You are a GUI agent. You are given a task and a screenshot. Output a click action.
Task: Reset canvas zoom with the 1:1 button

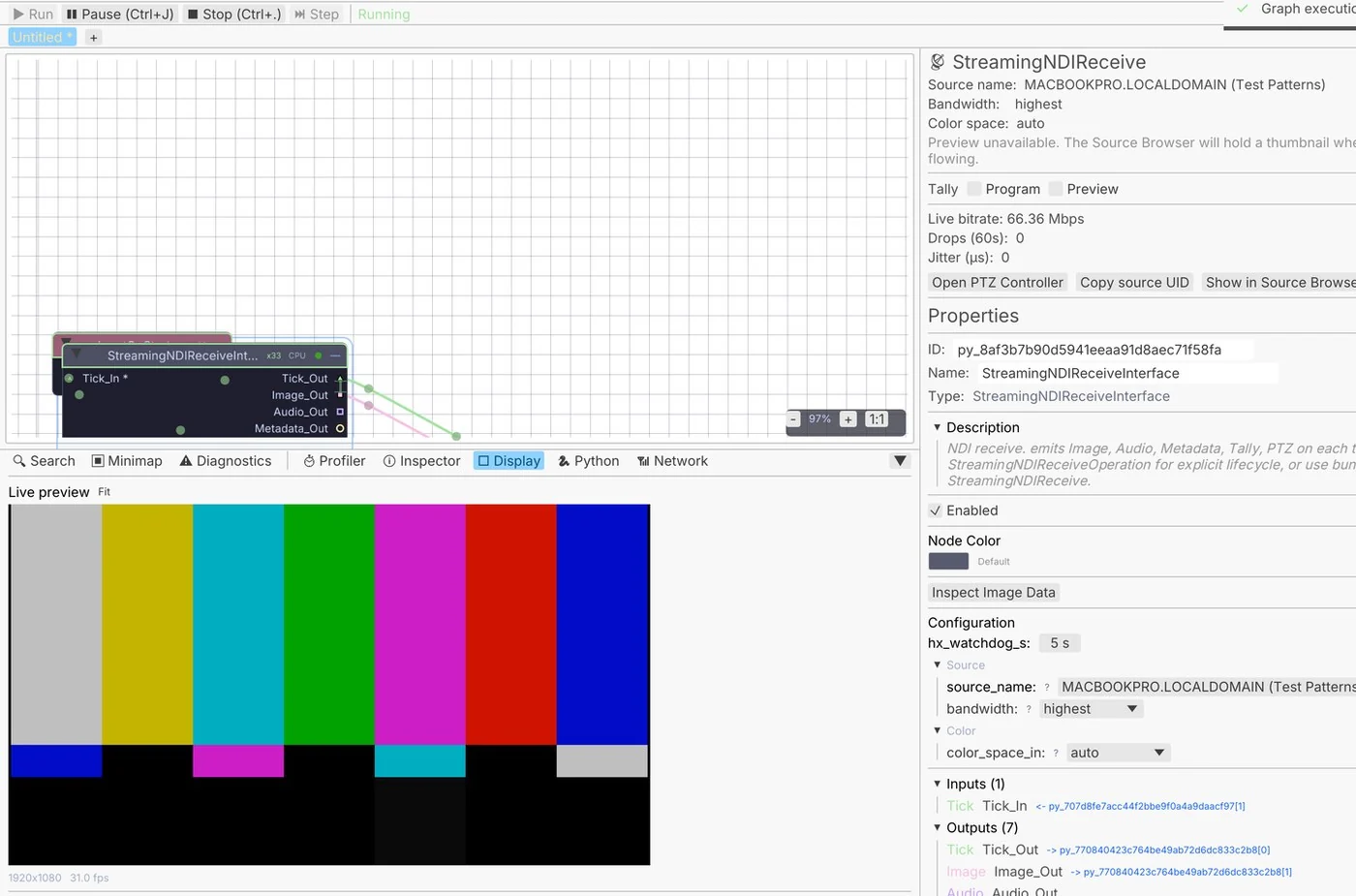click(x=877, y=419)
